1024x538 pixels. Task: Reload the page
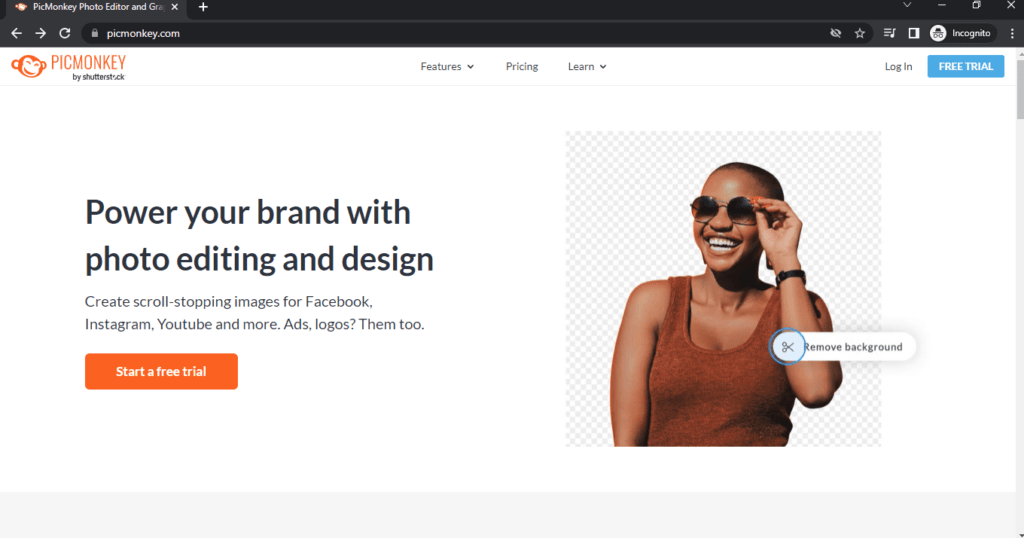pyautogui.click(x=65, y=33)
